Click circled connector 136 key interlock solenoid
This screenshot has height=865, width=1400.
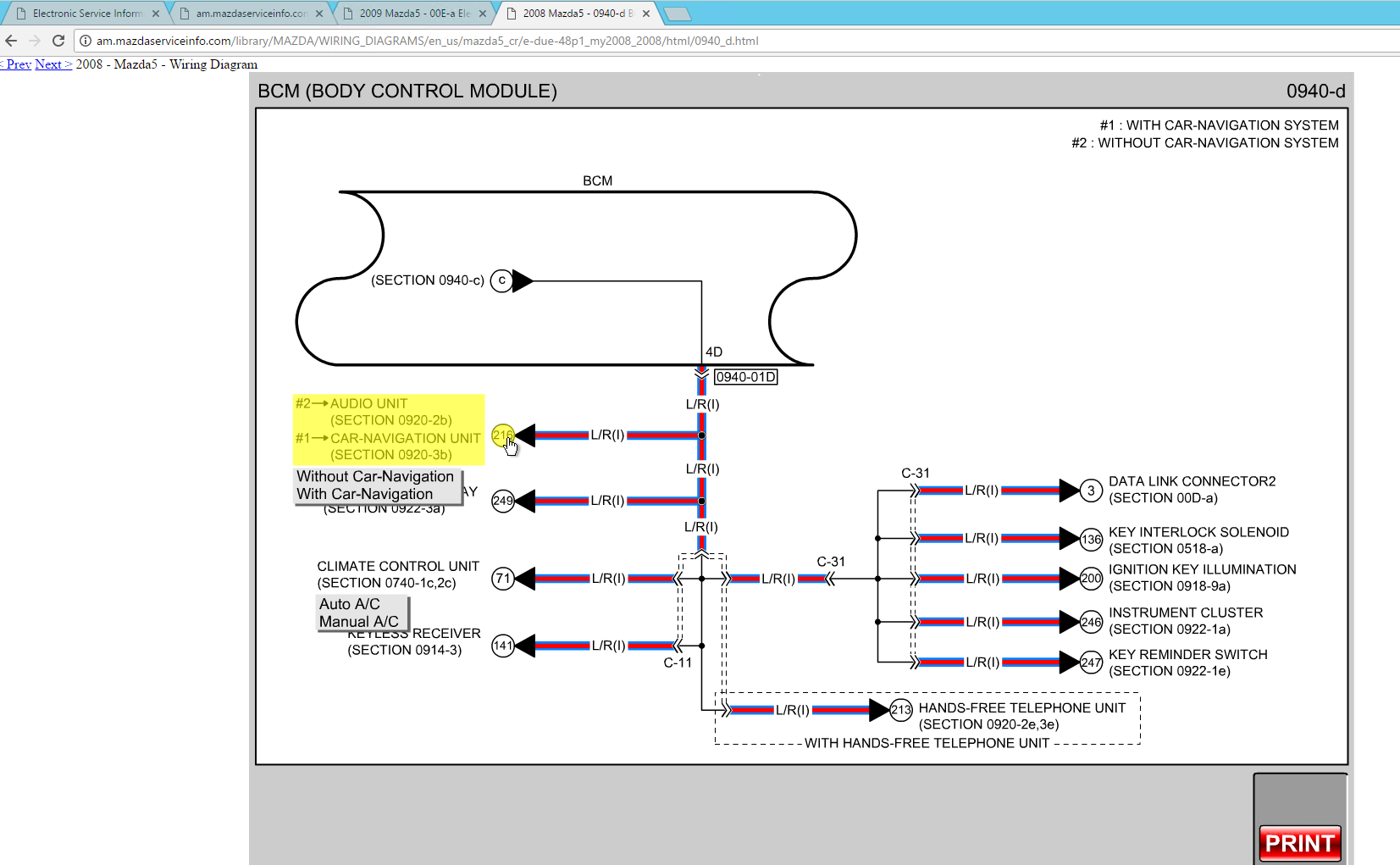(1091, 539)
